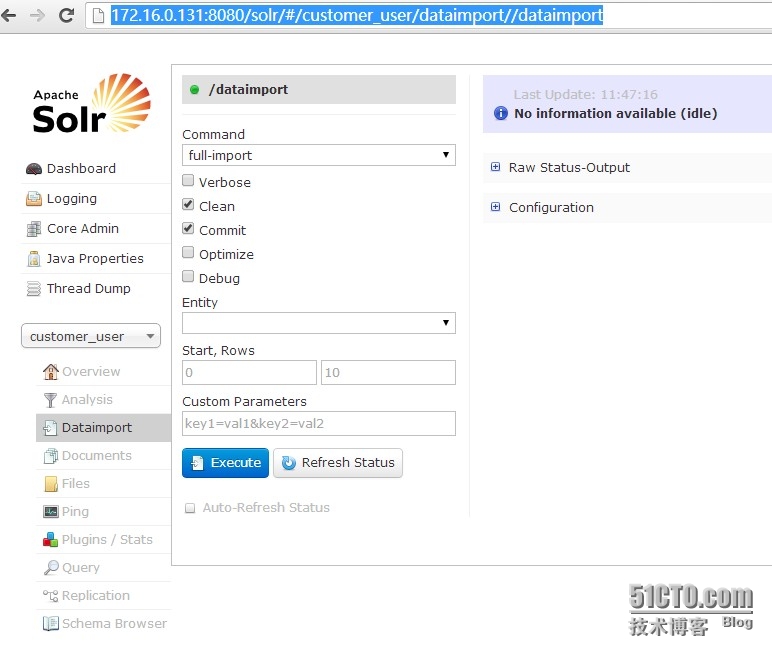Open the Entity dropdown
This screenshot has height=655, width=772.
[319, 323]
